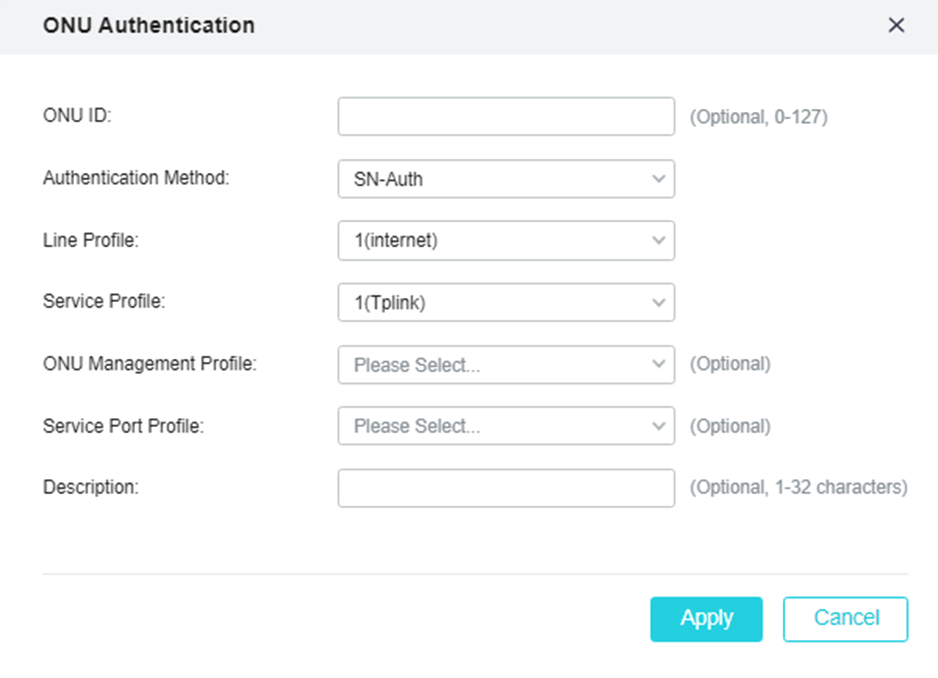Screen dimensions: 938x678
Task: Click the Line Profile chevron arrow
Action: [658, 241]
